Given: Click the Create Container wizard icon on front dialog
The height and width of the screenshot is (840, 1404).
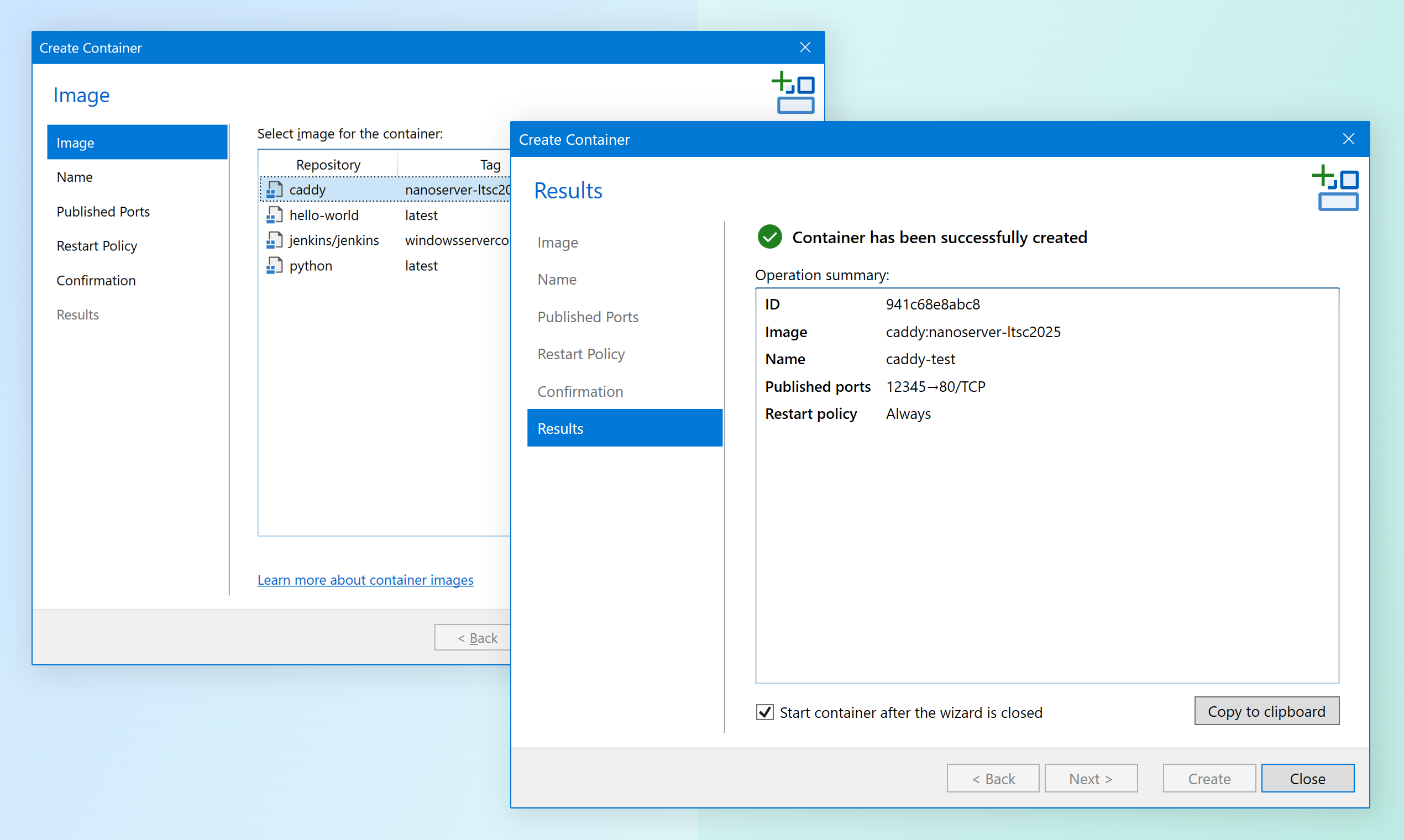Looking at the screenshot, I should coord(1336,188).
